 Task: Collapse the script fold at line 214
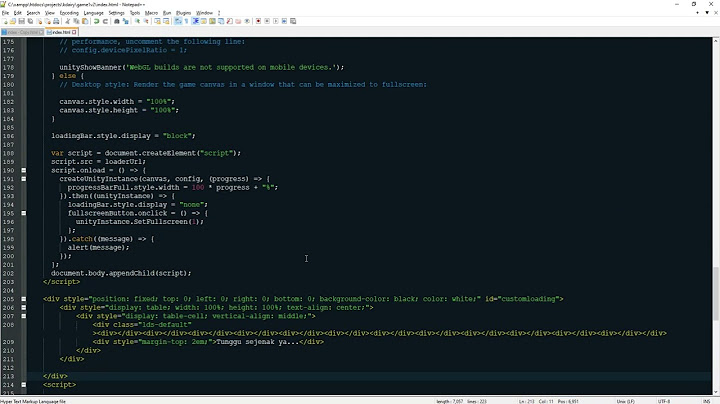[x=23, y=385]
